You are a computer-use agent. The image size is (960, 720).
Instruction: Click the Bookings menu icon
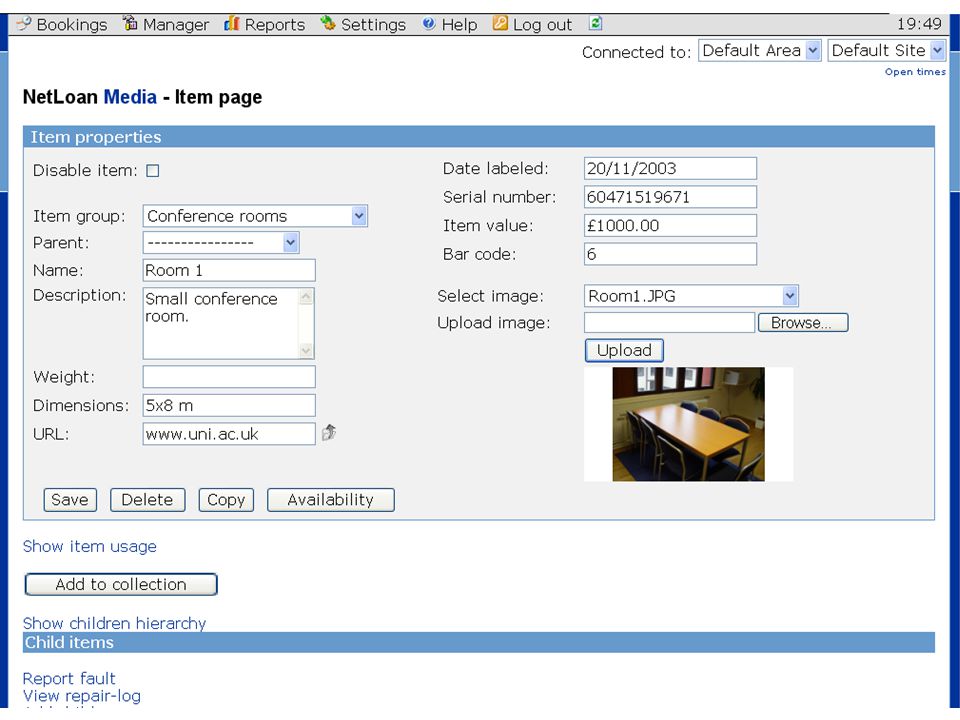click(23, 24)
